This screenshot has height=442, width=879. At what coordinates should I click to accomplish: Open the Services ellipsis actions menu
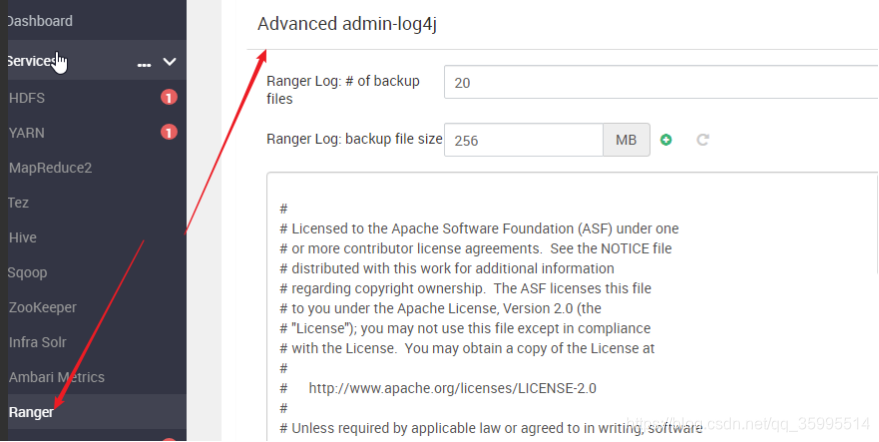[x=144, y=65]
